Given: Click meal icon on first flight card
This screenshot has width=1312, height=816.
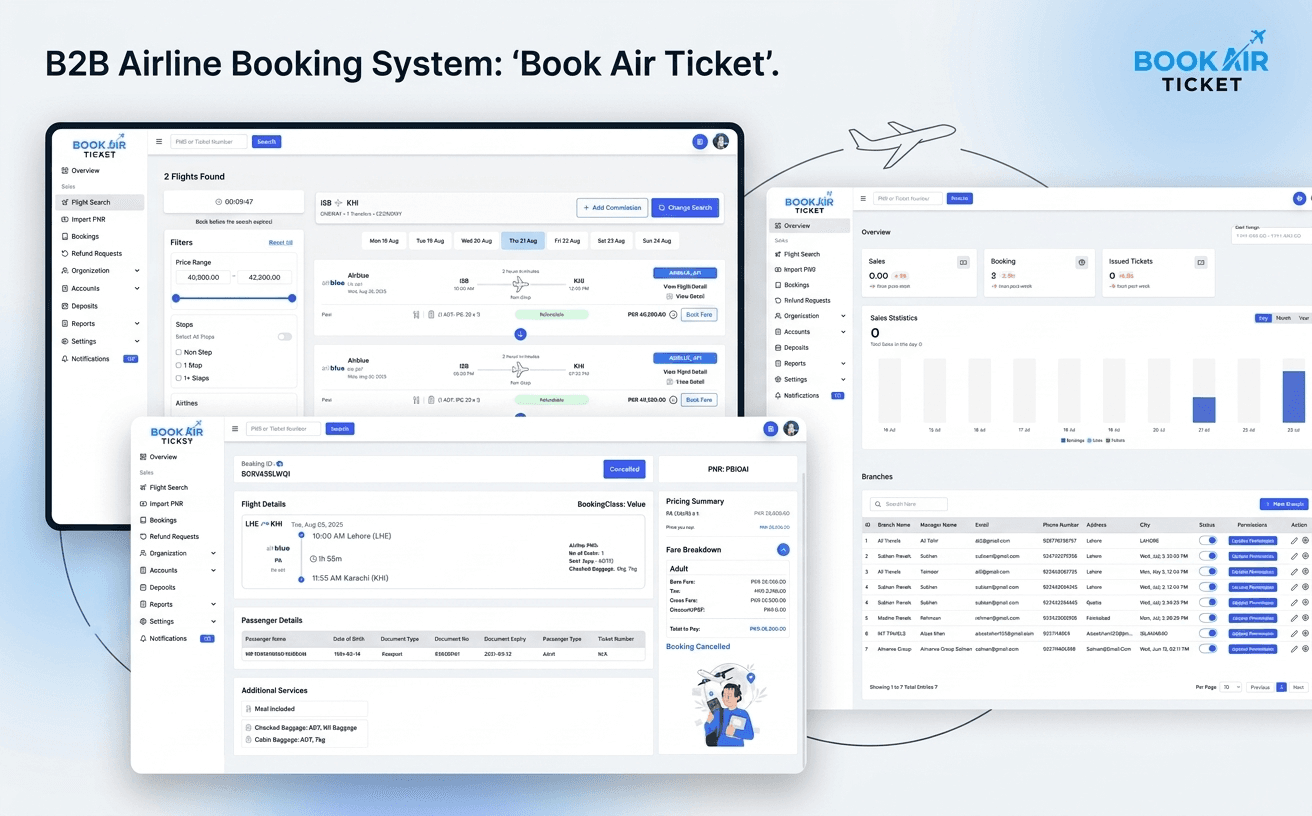Looking at the screenshot, I should (x=416, y=315).
